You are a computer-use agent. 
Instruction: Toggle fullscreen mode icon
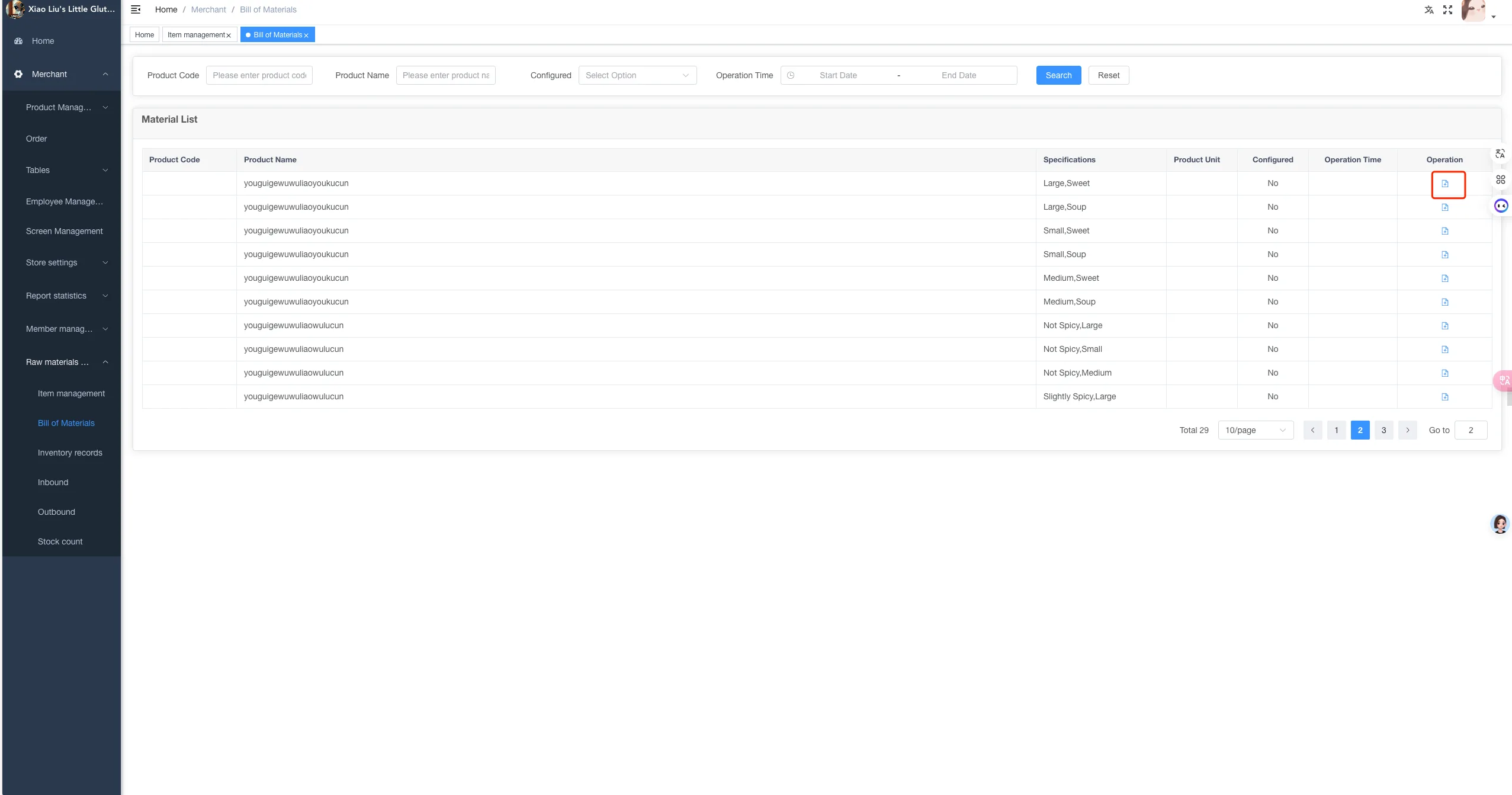1447,9
